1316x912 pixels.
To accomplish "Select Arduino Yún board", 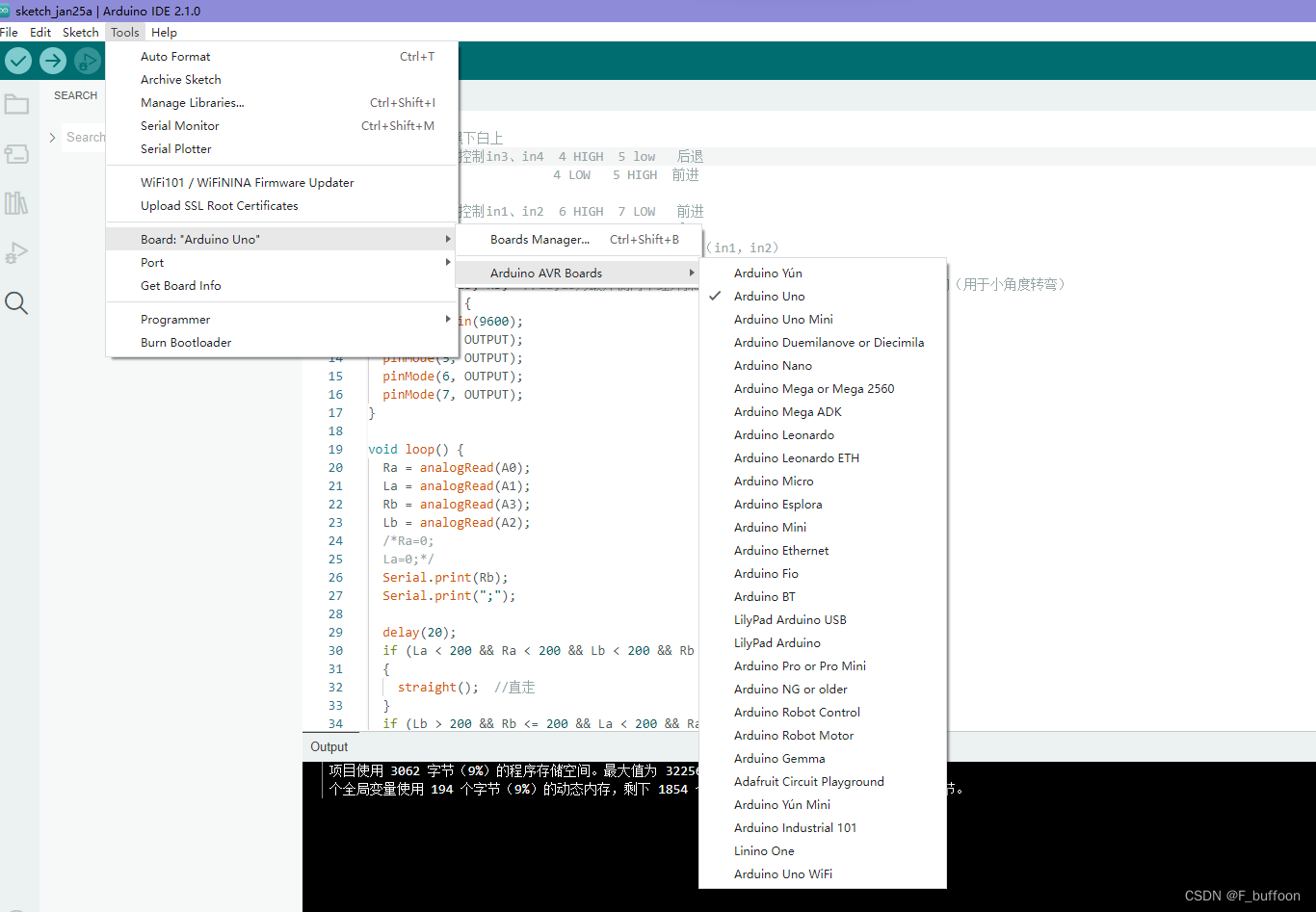I will coord(823,273).
